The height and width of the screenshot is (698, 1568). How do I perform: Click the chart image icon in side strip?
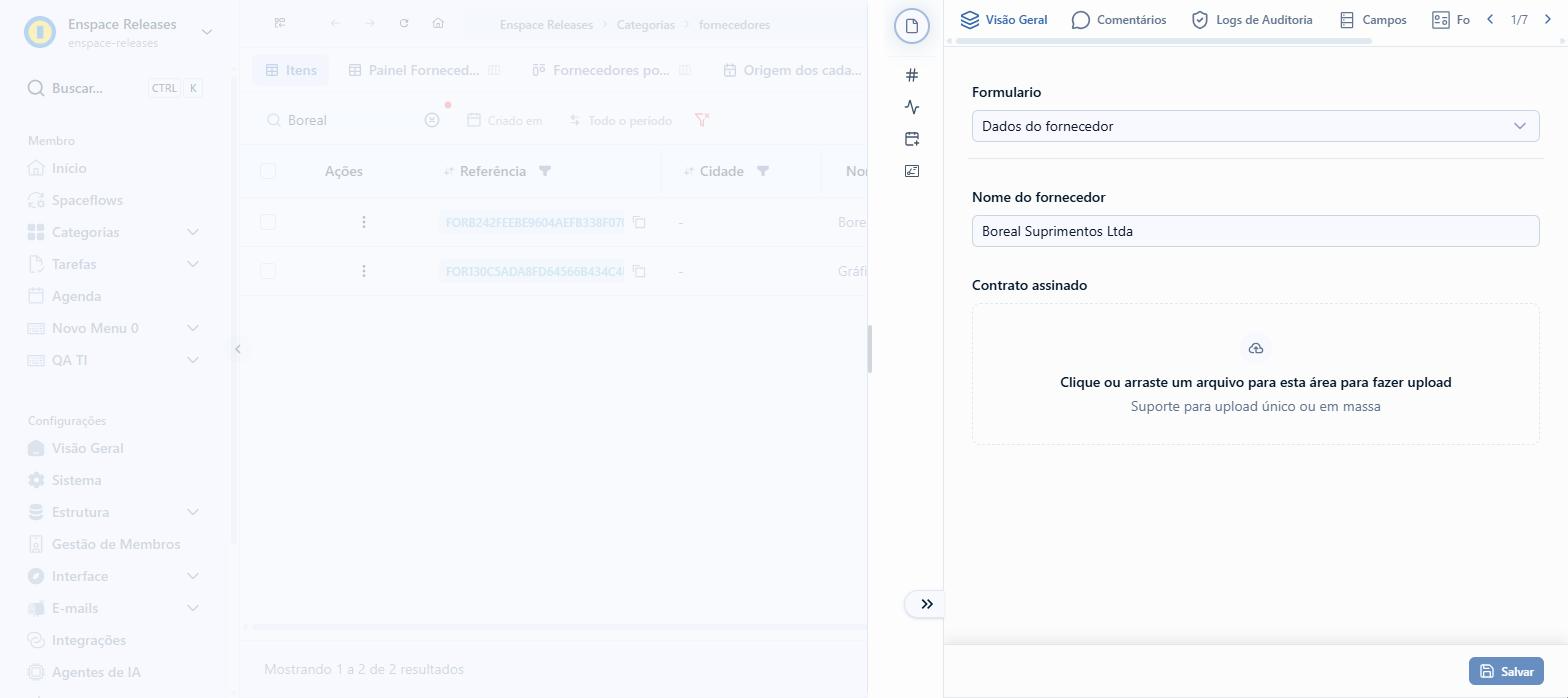click(911, 171)
